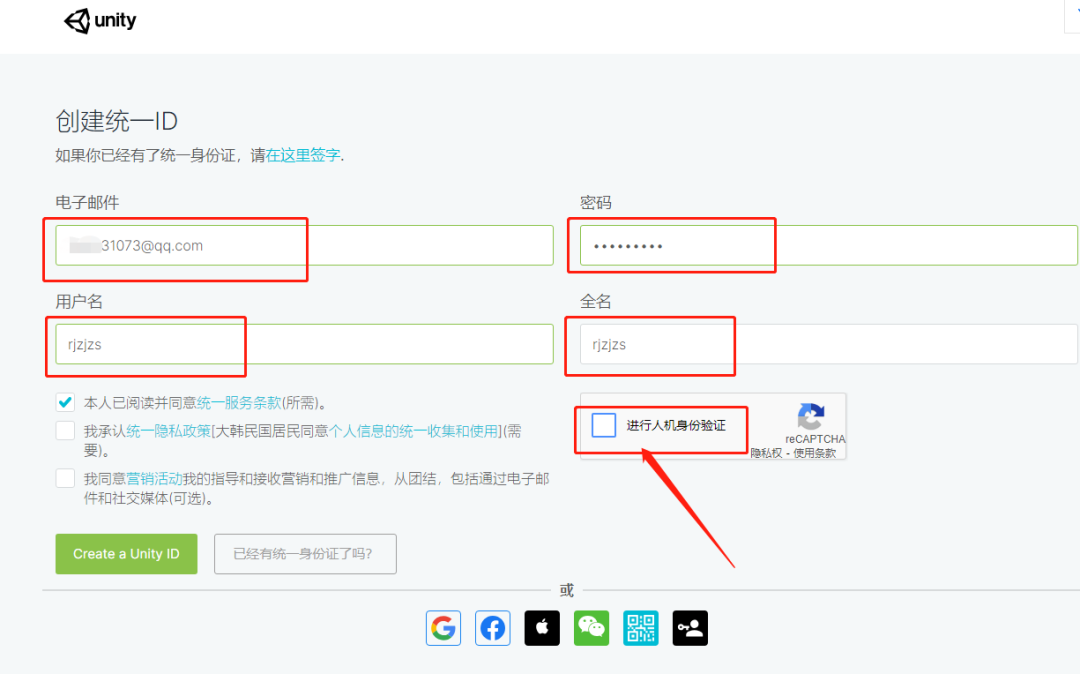The image size is (1080, 674).
Task: Open the reCAPTCHA 使用条款 link
Action: click(x=815, y=453)
